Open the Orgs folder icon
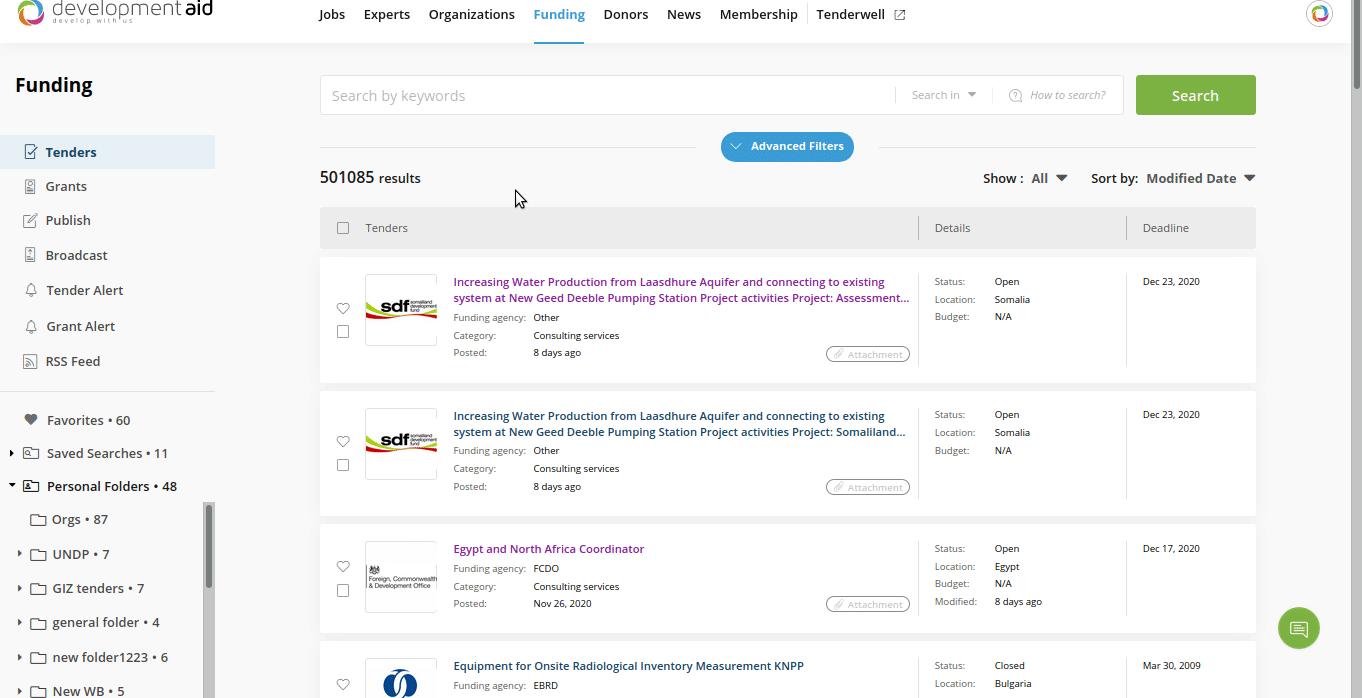 pyautogui.click(x=38, y=520)
